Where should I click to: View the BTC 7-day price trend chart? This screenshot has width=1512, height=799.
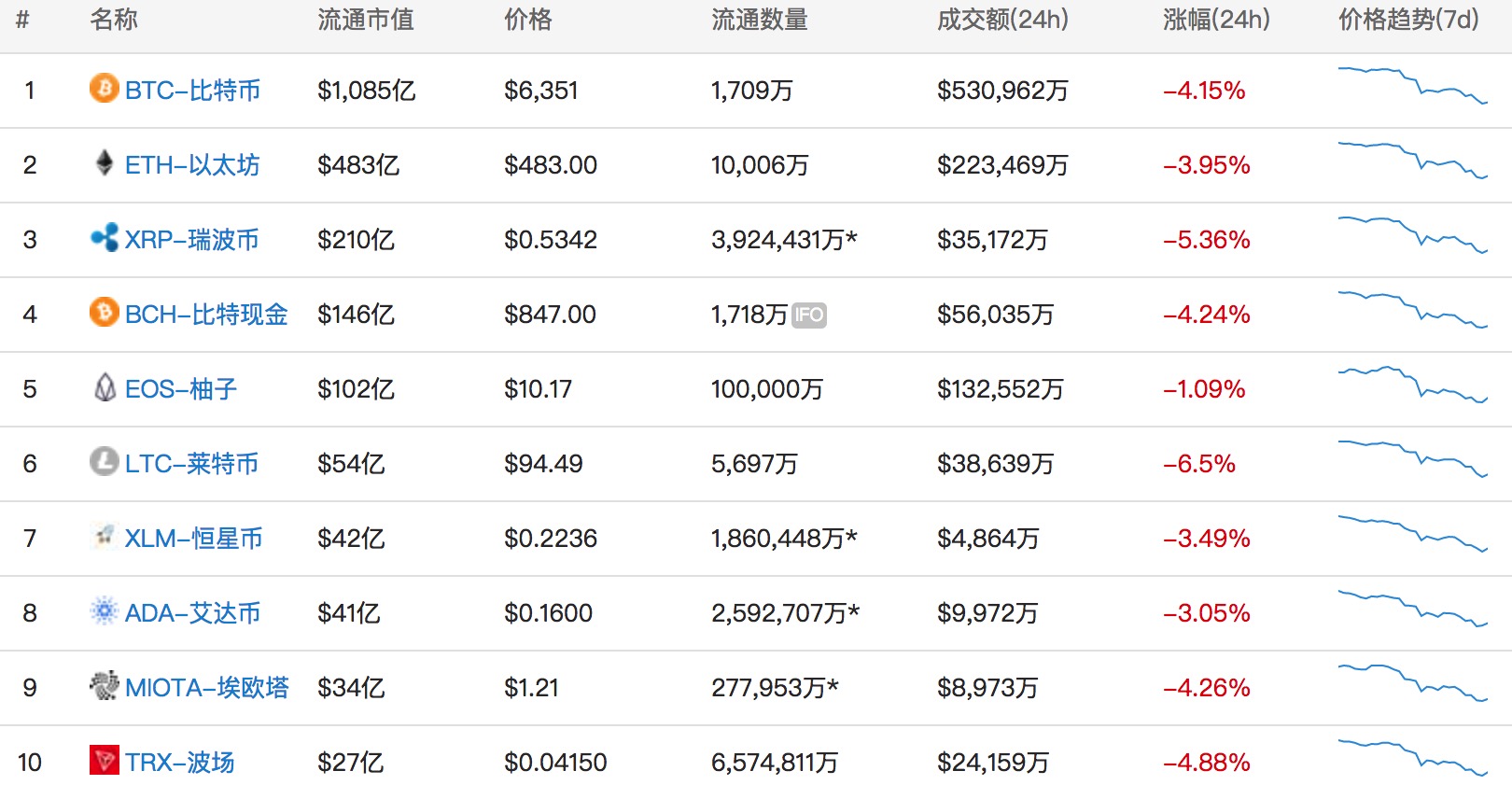click(x=1413, y=85)
